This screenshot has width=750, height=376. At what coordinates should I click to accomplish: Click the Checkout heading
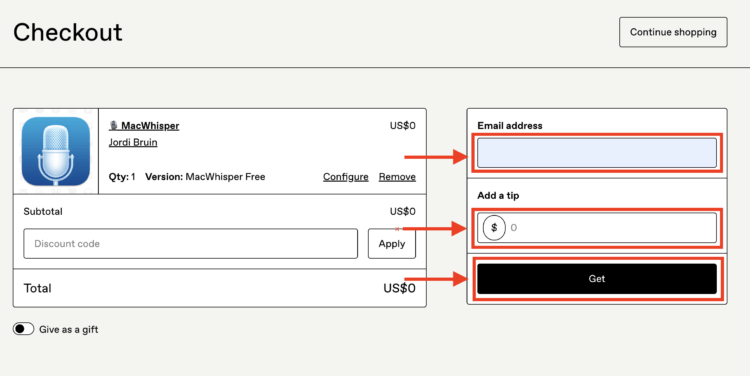click(x=67, y=33)
